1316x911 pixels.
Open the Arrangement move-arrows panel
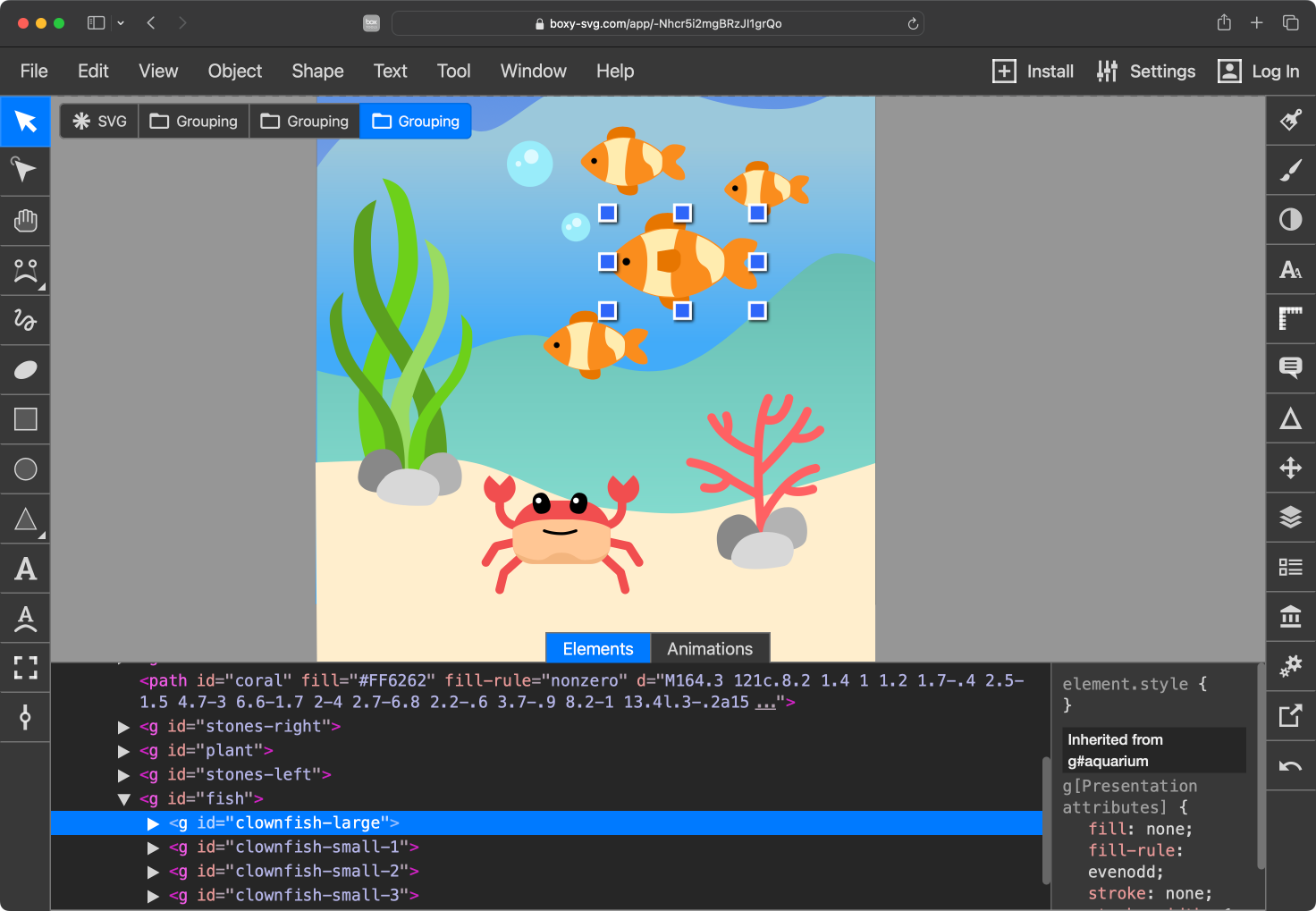1290,468
